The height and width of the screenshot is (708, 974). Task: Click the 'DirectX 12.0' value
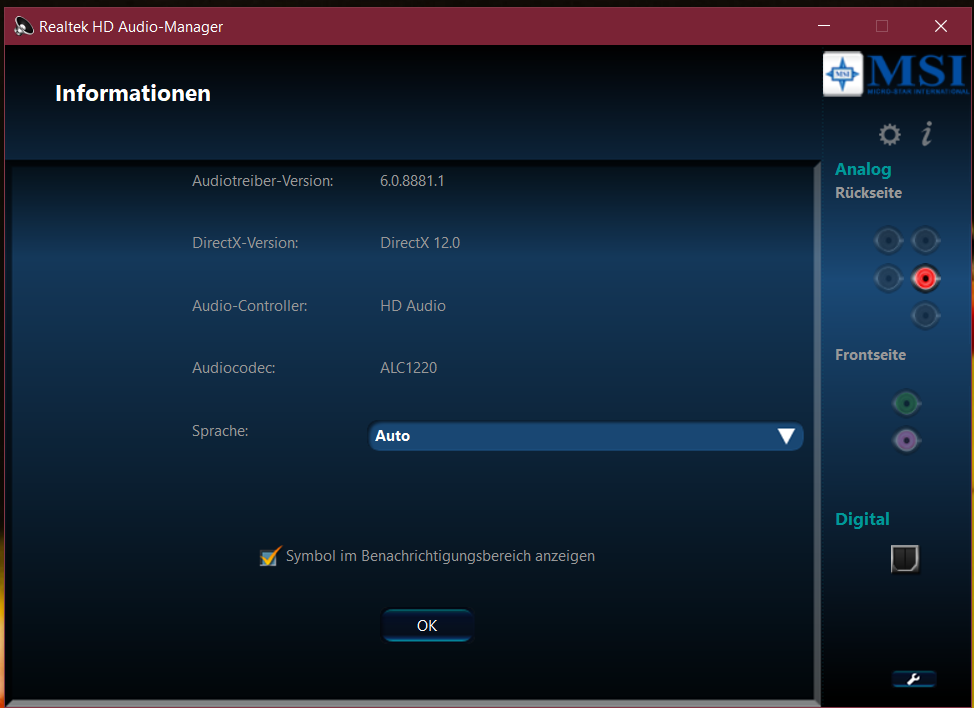click(420, 243)
